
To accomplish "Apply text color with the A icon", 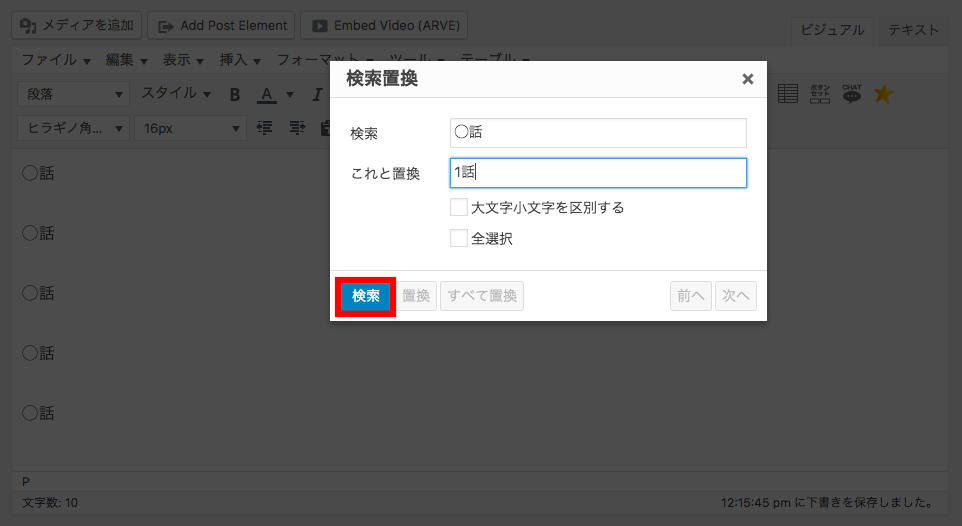I will point(266,95).
